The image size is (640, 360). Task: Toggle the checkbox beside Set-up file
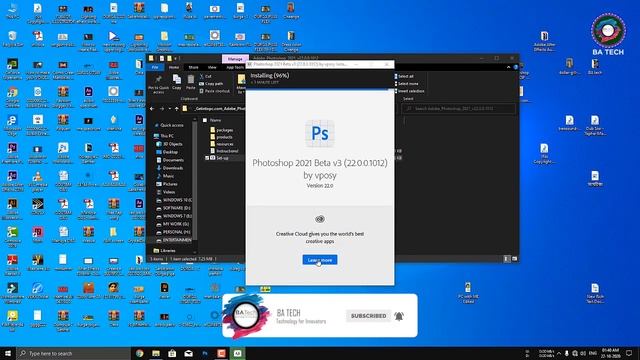click(x=207, y=158)
